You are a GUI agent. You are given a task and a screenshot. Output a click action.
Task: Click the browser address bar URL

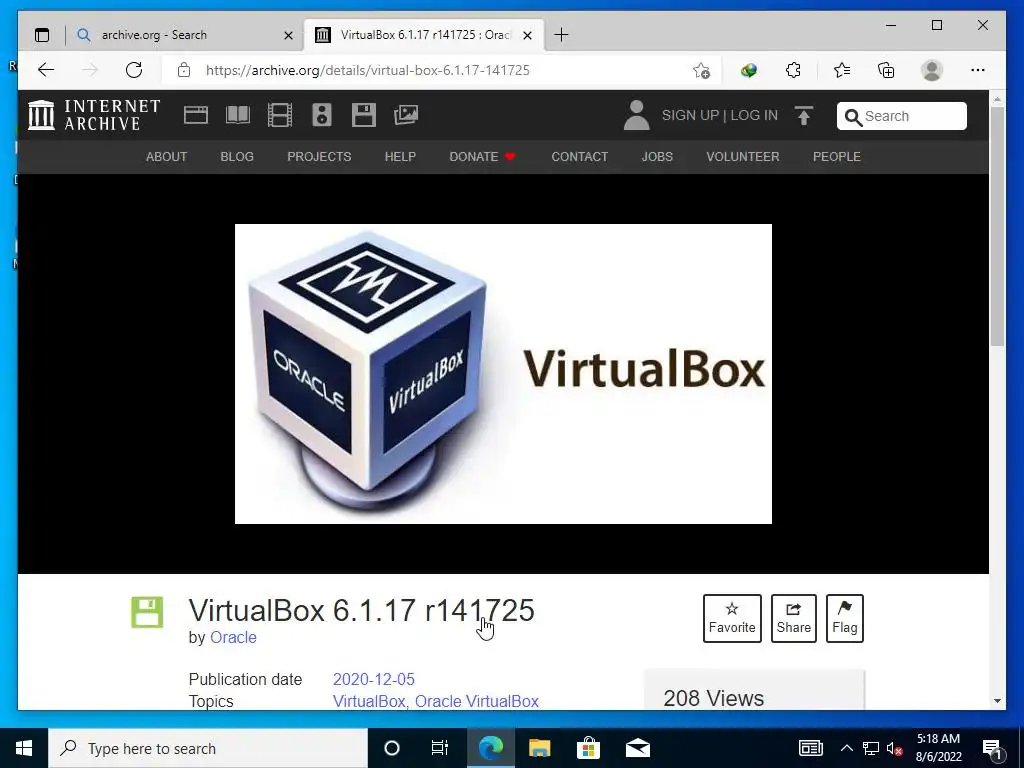click(368, 70)
